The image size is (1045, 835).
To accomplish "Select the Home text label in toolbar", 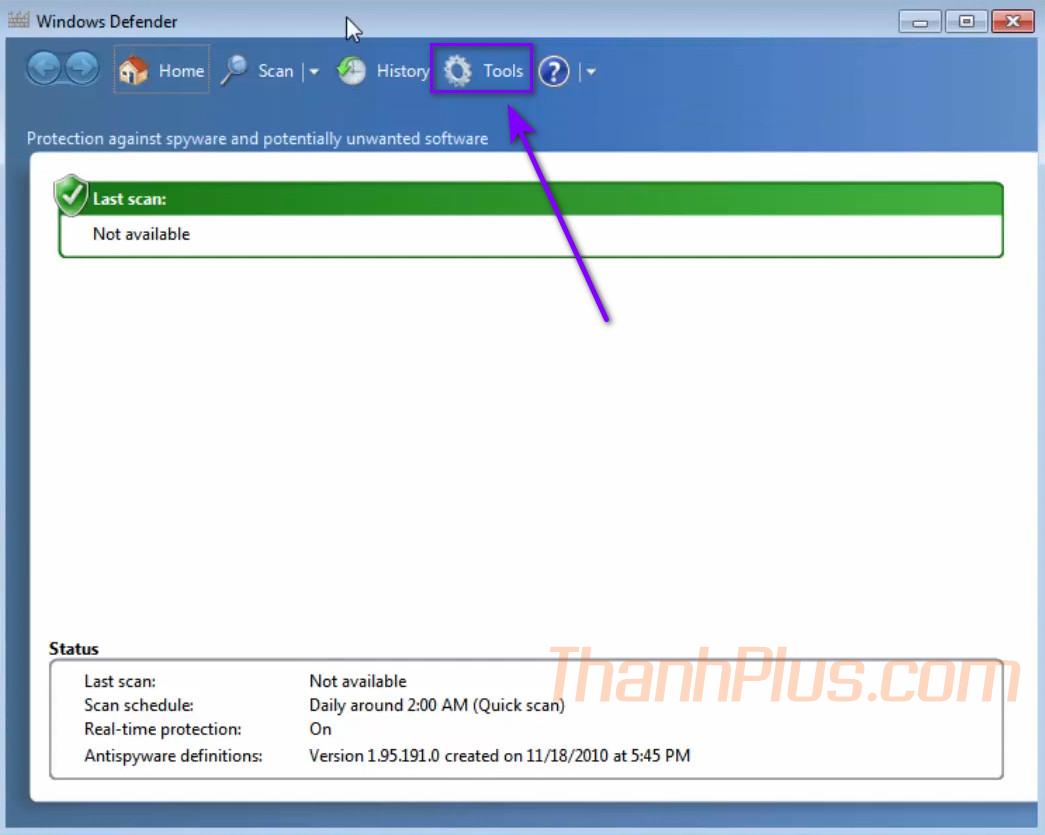I will [181, 71].
